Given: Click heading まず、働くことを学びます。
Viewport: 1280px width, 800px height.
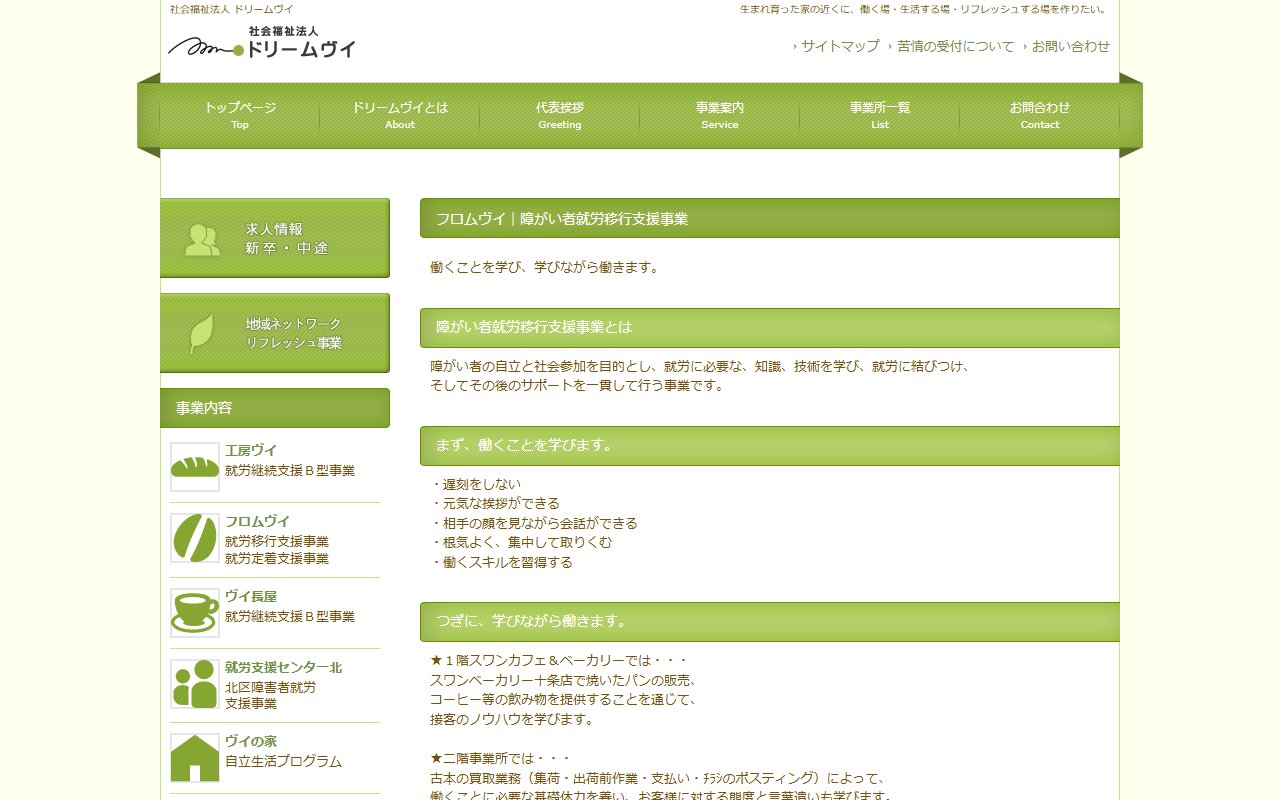Looking at the screenshot, I should pos(770,446).
